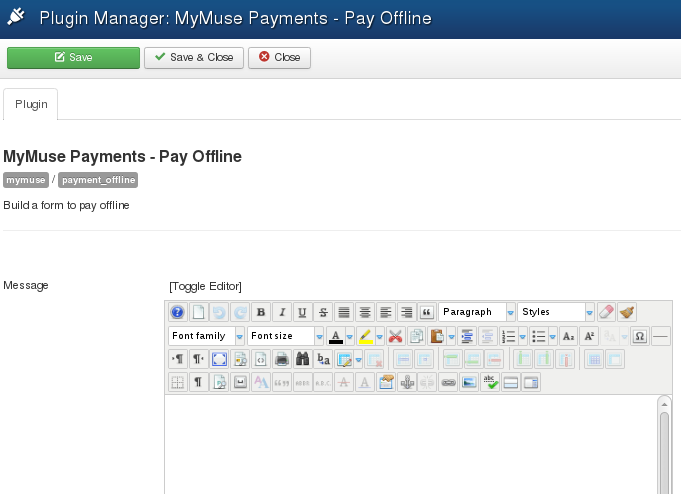Toggle editor fullscreen mode
Viewport: 681px width, 494px height.
pos(219,359)
